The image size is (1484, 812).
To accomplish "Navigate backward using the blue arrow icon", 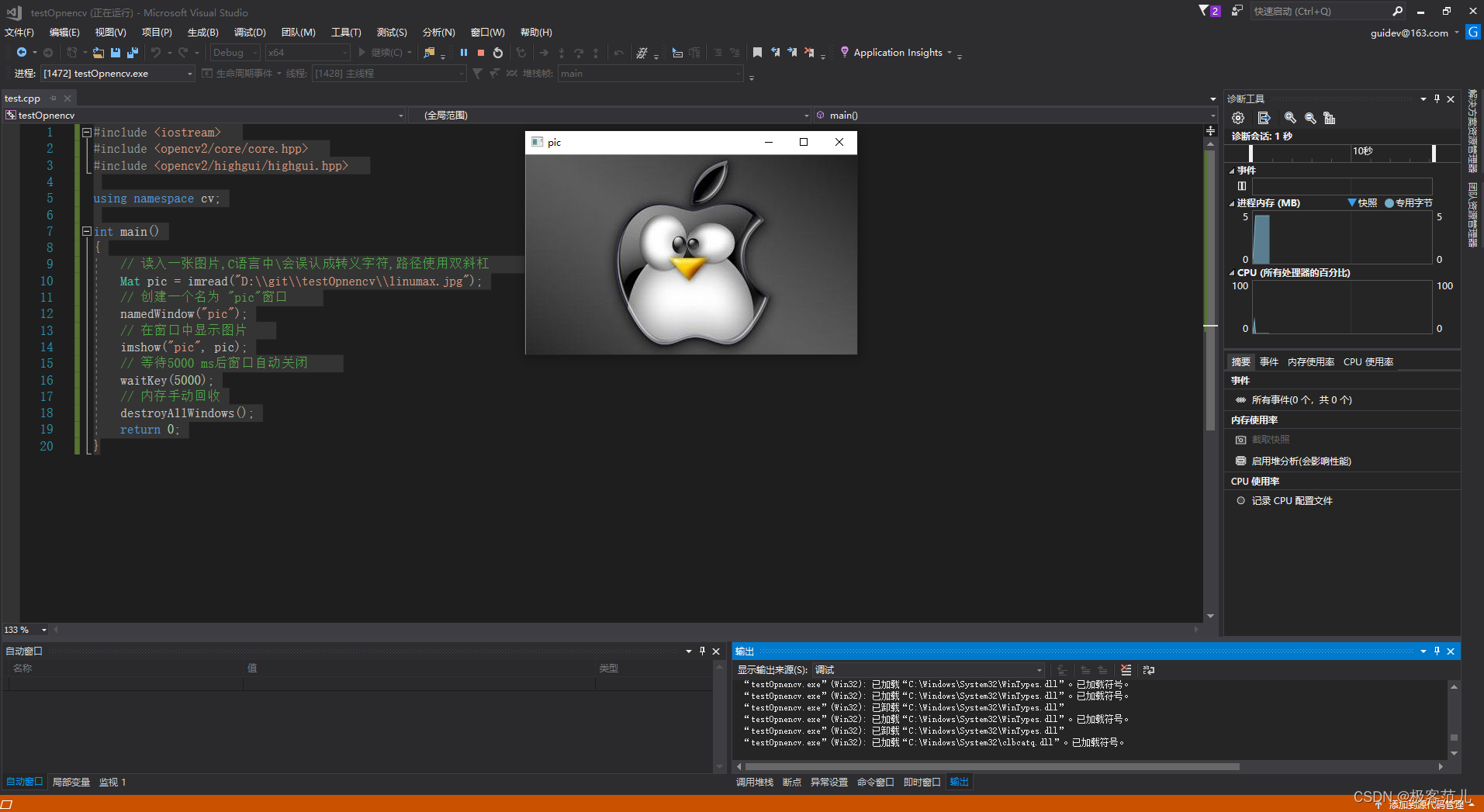I will (22, 53).
